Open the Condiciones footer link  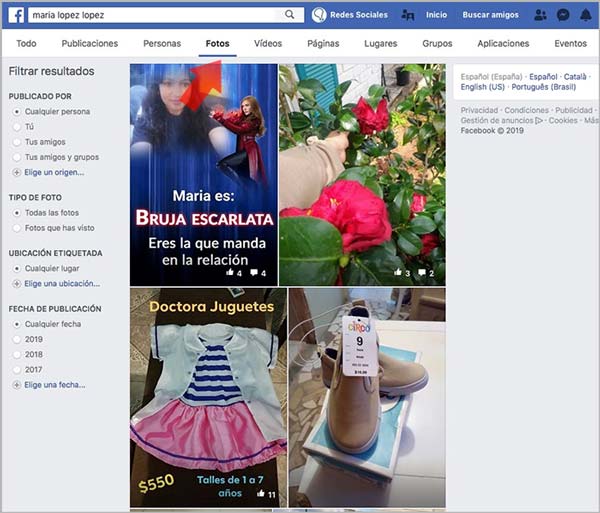coord(526,110)
